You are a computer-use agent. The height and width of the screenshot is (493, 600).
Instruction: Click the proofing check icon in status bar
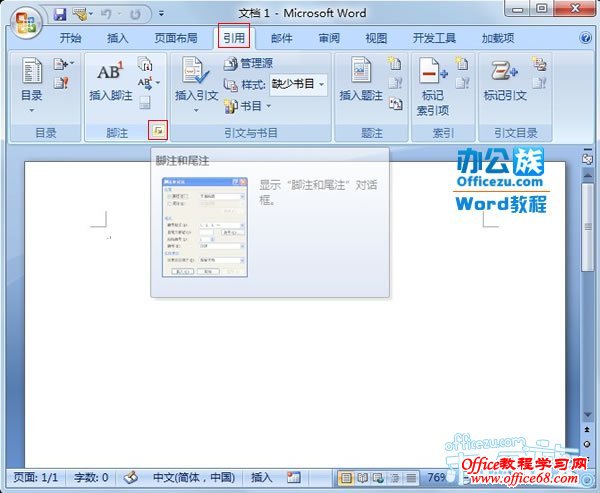130,477
